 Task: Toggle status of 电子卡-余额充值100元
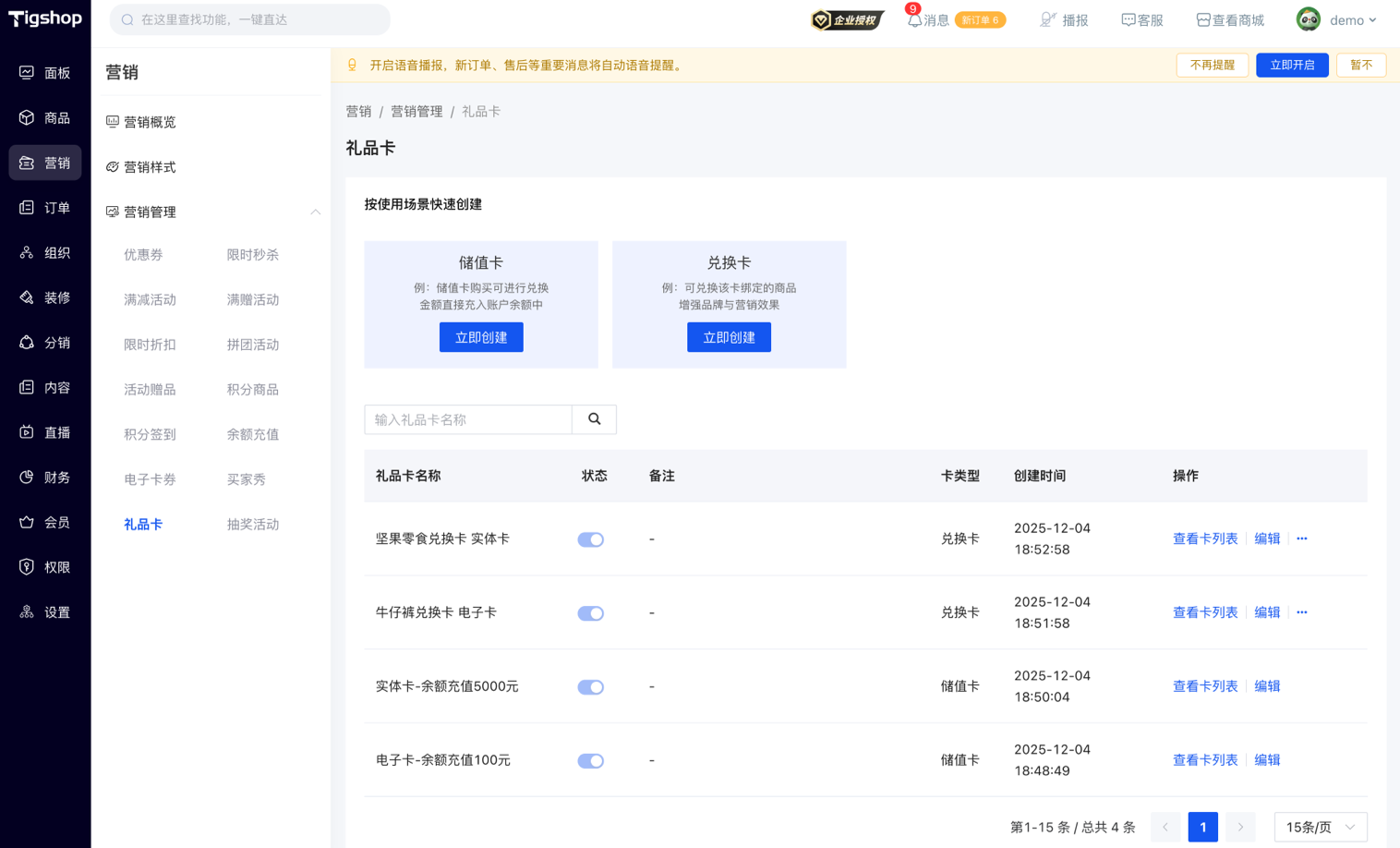591,761
